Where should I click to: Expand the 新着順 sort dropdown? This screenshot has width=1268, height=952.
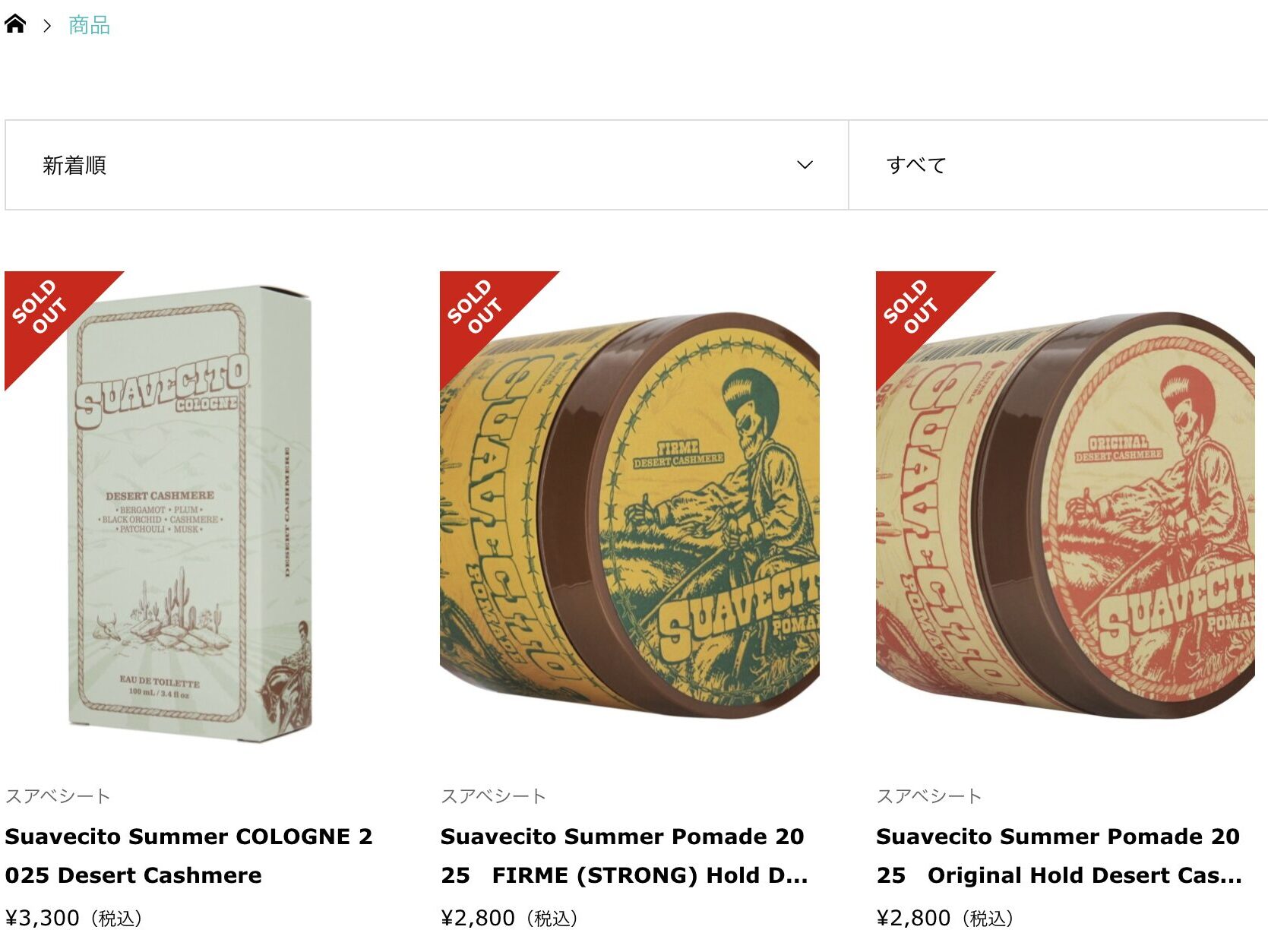point(427,165)
